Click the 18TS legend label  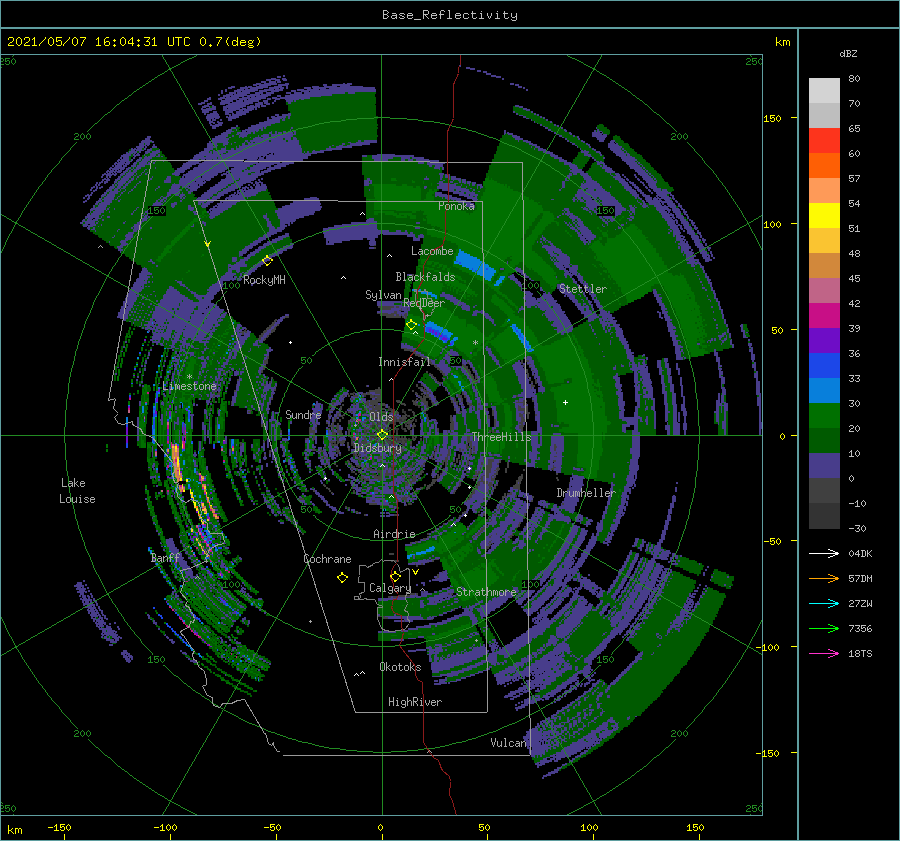pos(860,653)
